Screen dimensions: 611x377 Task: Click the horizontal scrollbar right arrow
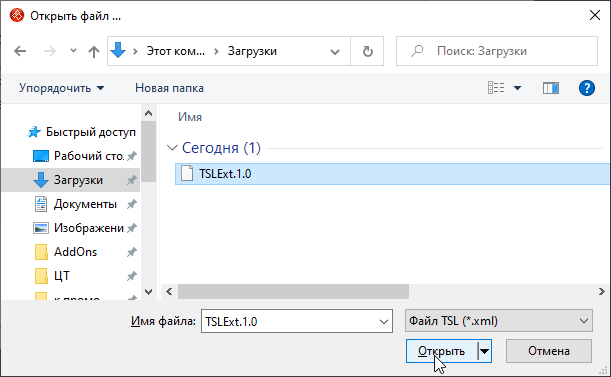pos(601,291)
